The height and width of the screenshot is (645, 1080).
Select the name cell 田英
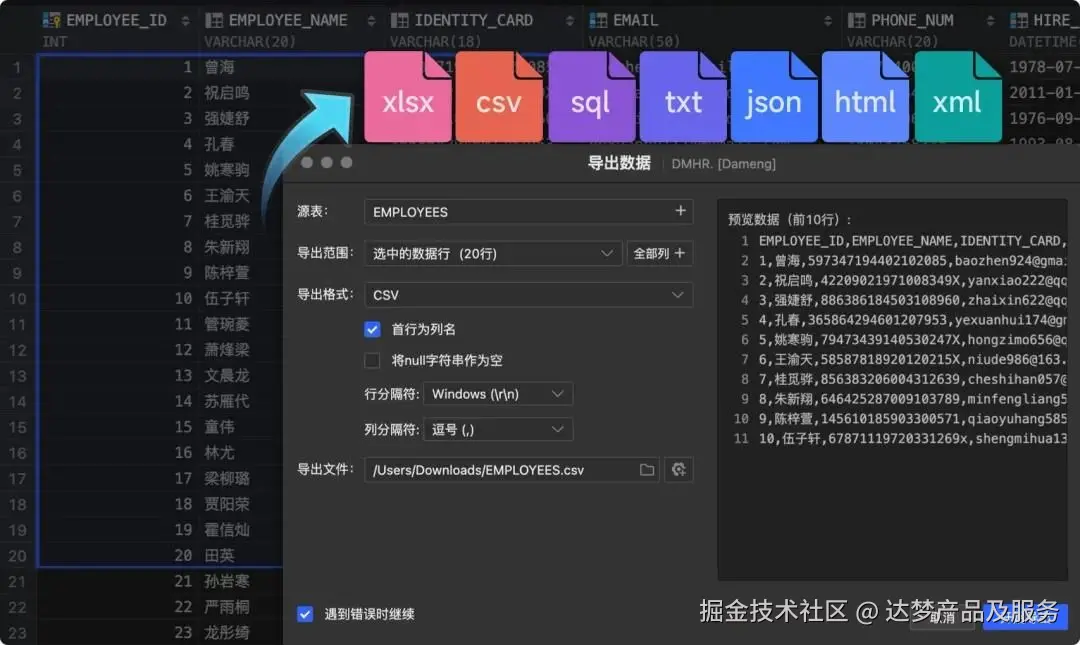(x=219, y=555)
